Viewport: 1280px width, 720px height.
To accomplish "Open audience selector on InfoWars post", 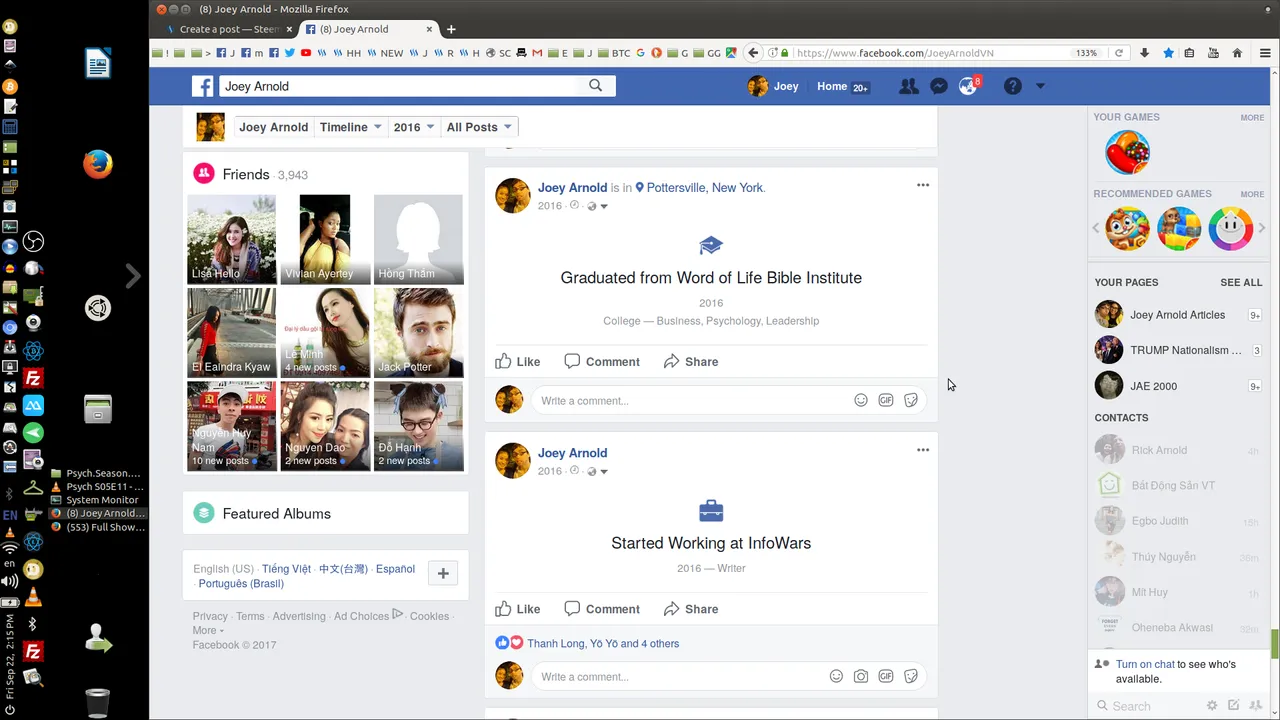I will point(597,471).
